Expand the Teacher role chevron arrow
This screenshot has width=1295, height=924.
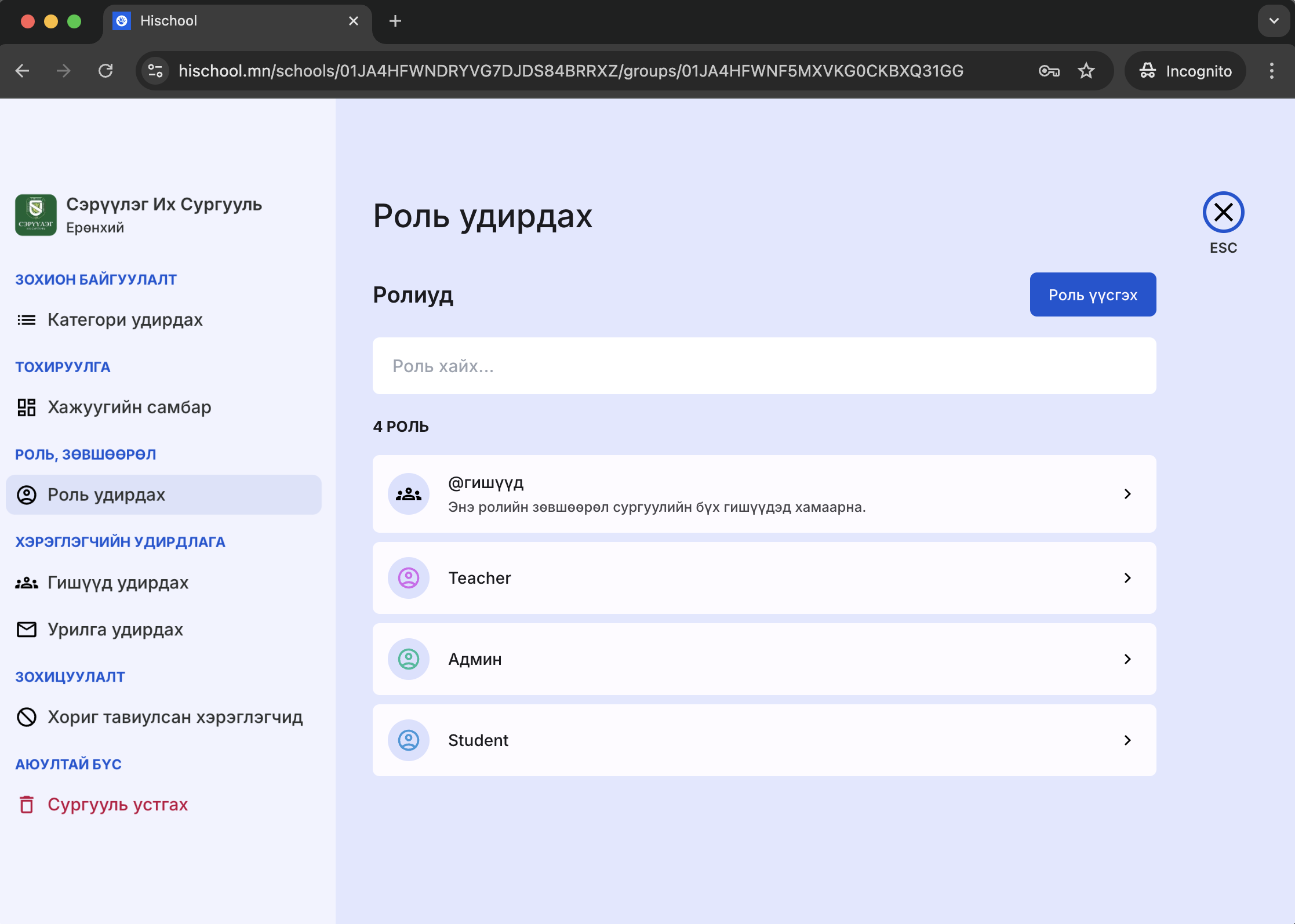1127,578
